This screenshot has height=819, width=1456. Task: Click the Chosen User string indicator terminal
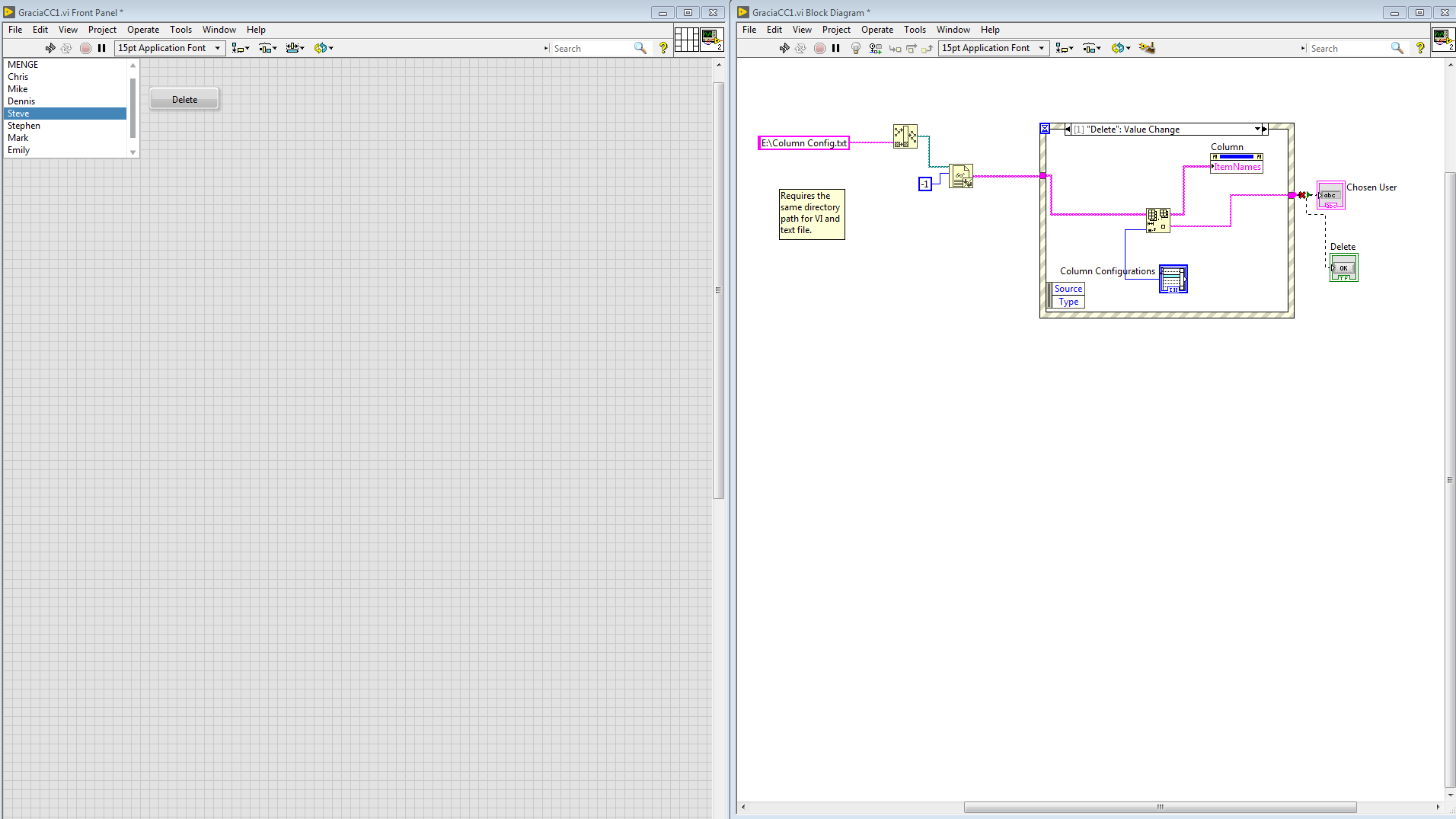[1330, 196]
